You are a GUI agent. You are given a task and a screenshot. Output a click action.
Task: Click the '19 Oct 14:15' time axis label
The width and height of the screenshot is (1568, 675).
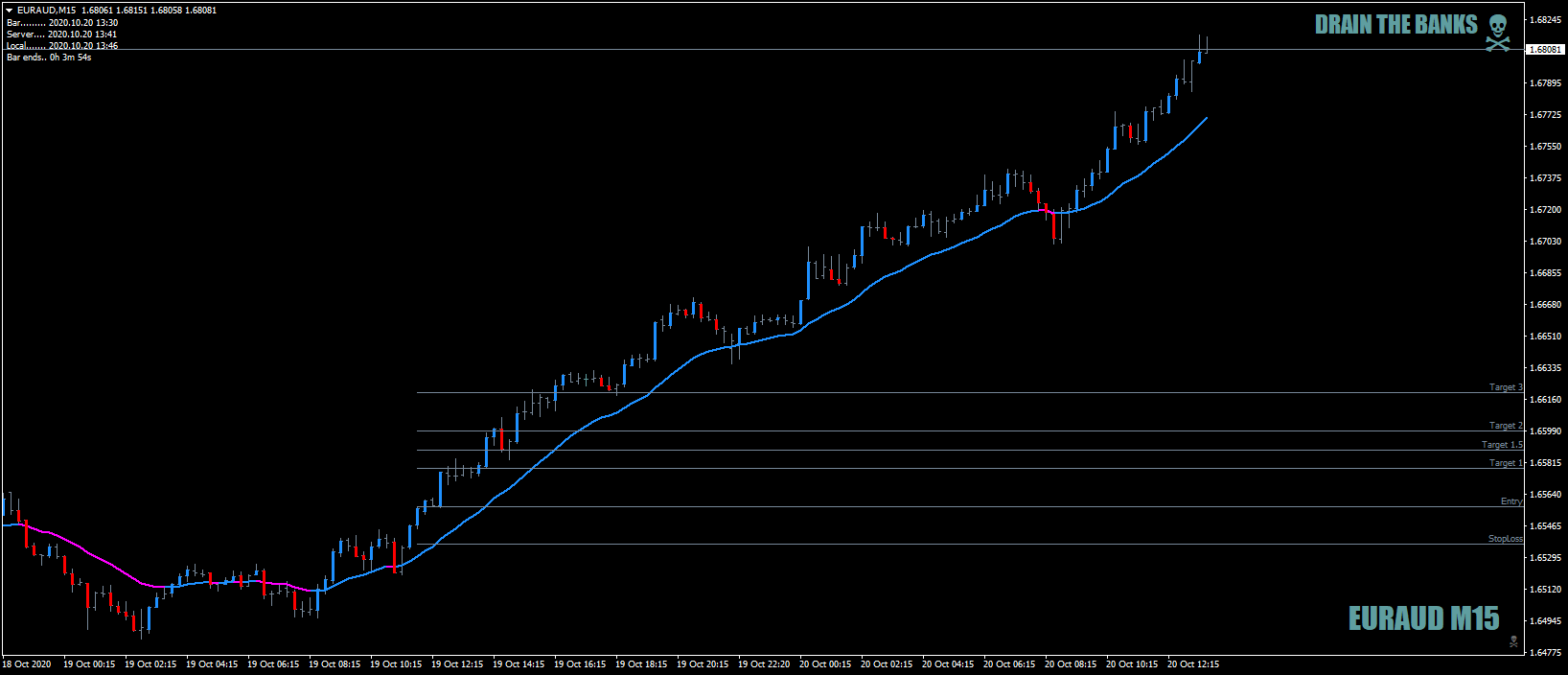click(x=519, y=664)
